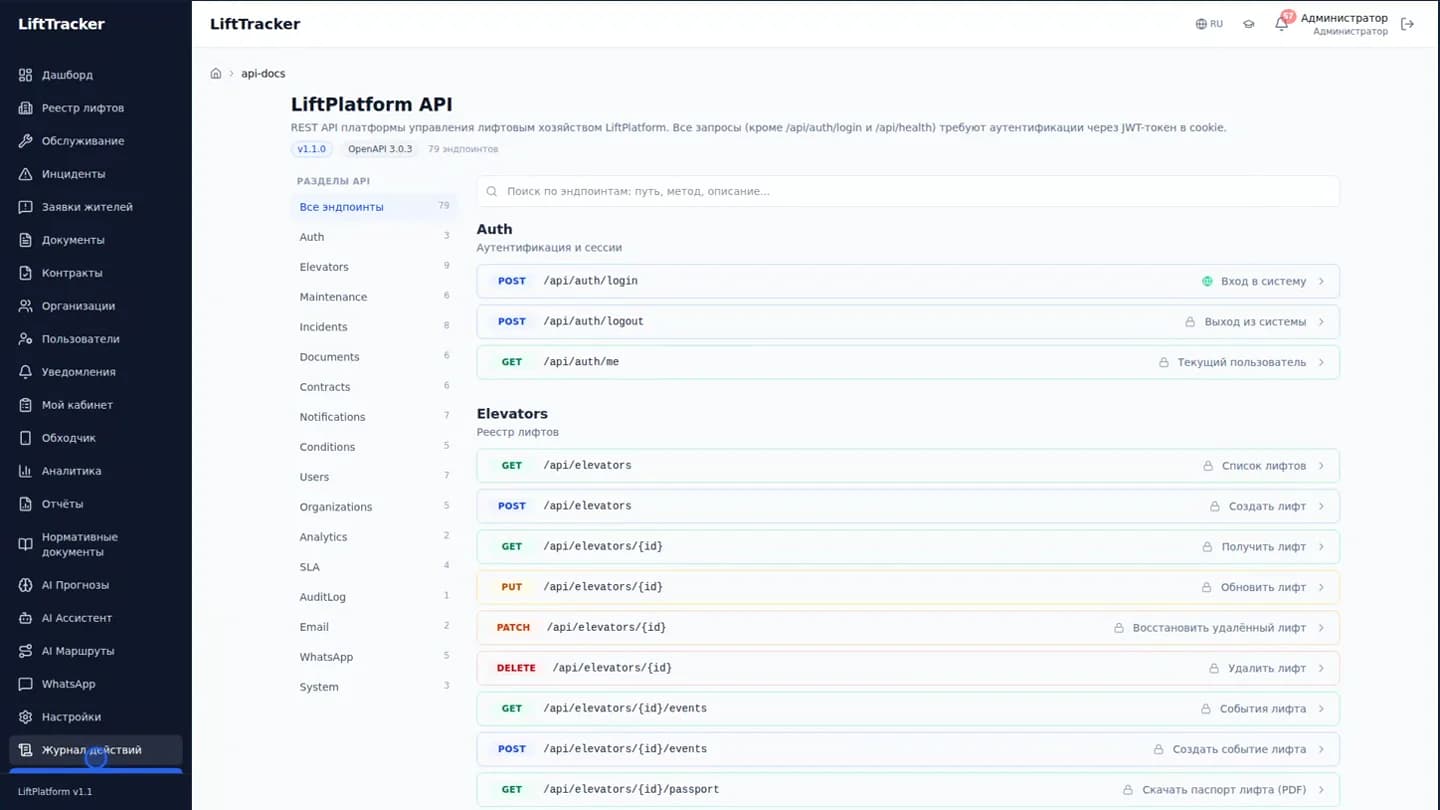1440x810 pixels.
Task: Click the AI Ассистент chat icon
Action: [26, 618]
